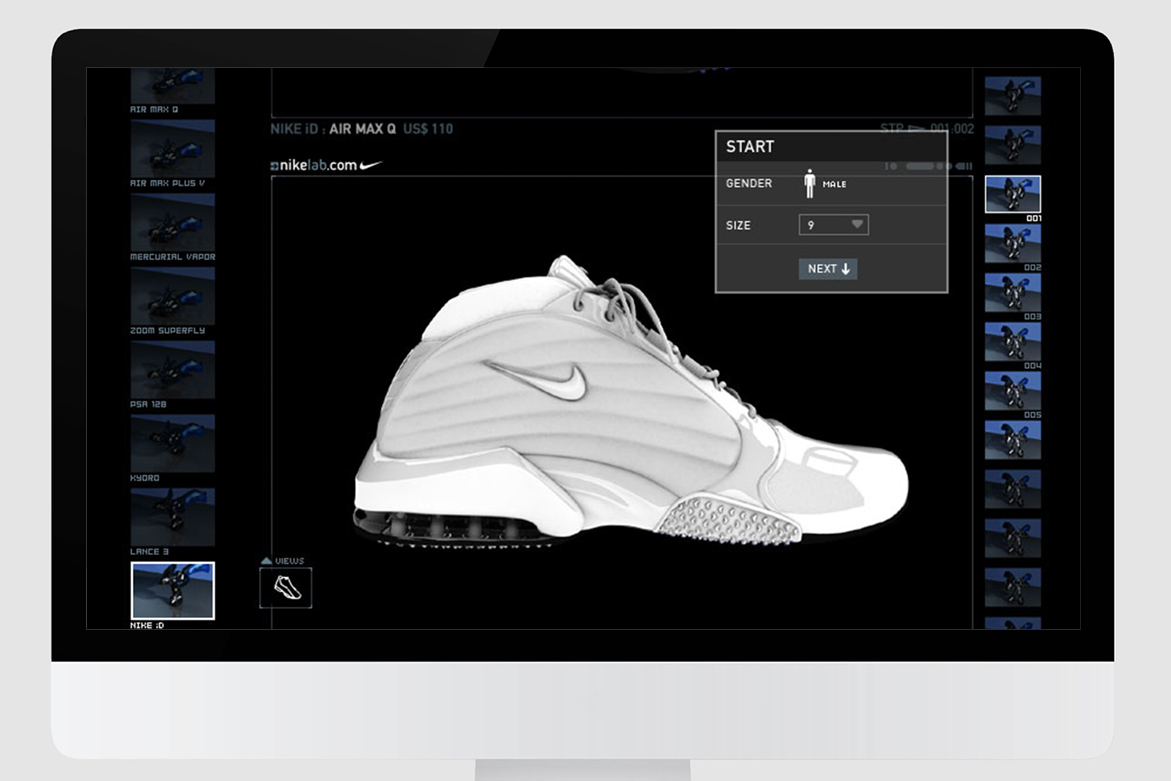The height and width of the screenshot is (781, 1171).
Task: Choose design thumbnail 003
Action: tap(1013, 293)
